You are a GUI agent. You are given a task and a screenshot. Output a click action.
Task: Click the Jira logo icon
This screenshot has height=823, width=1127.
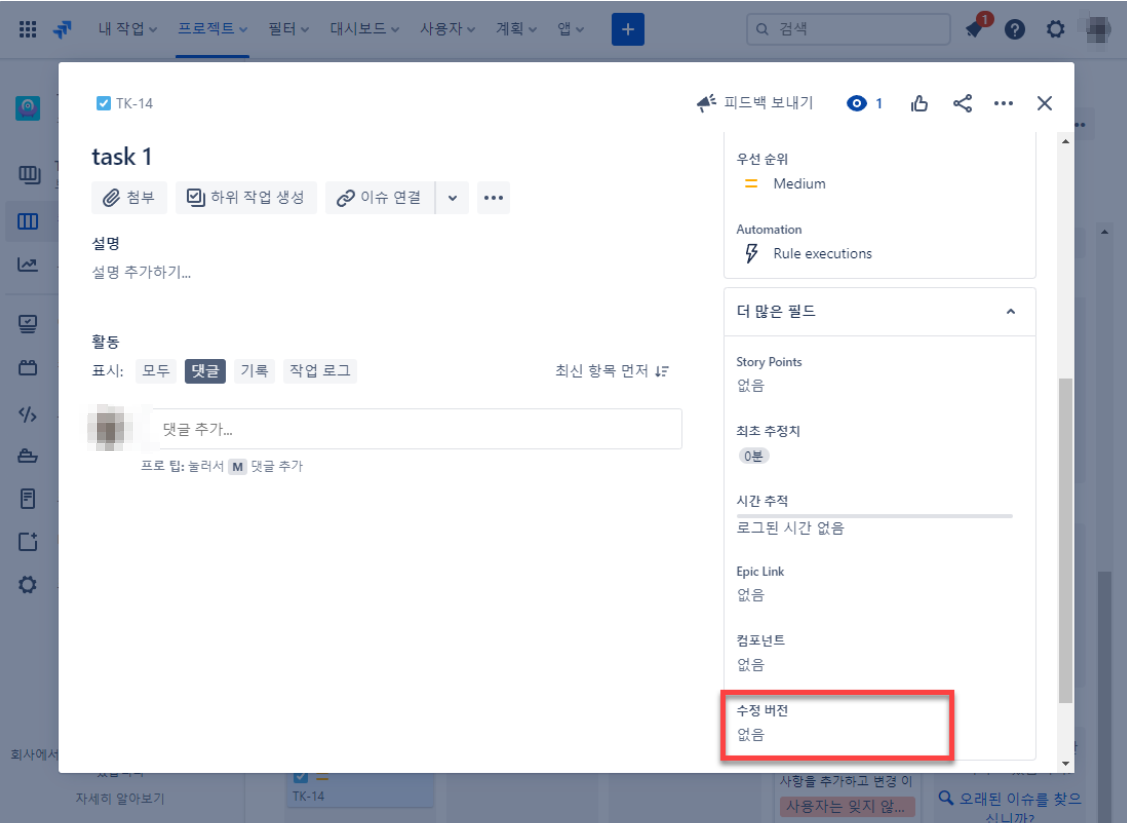[63, 29]
